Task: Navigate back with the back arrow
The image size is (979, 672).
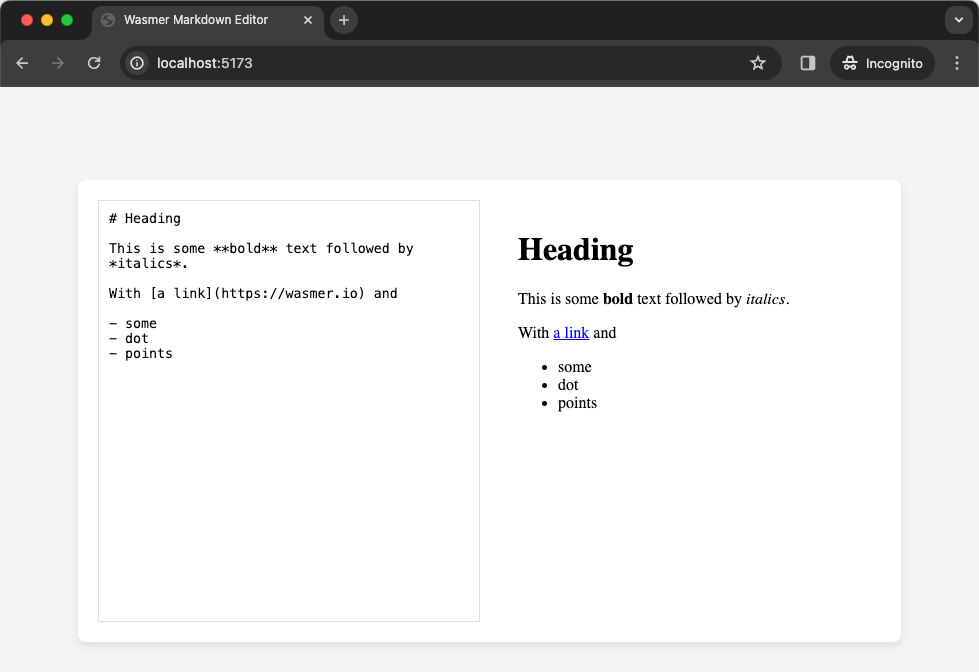Action: pos(22,62)
